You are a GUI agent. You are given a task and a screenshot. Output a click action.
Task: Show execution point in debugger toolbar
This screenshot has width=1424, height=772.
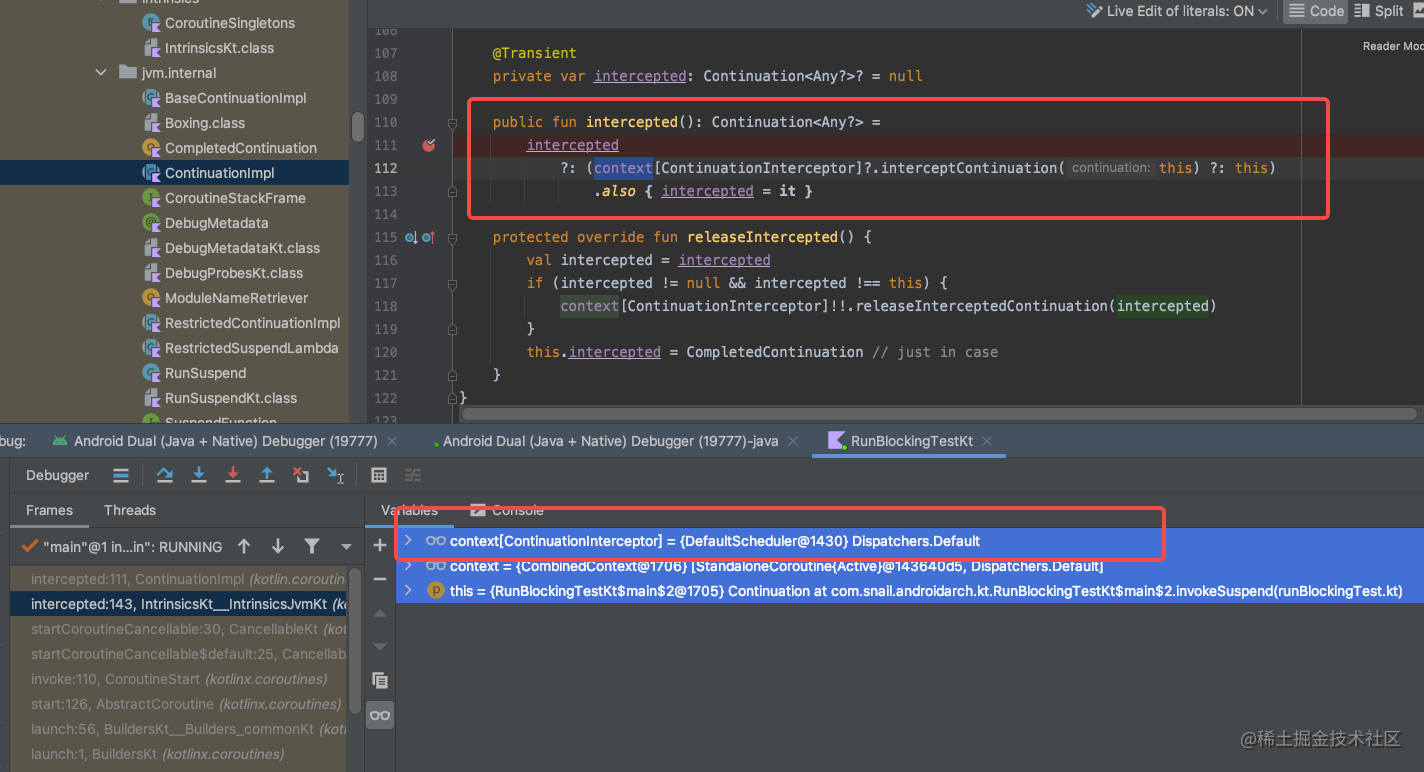[121, 475]
